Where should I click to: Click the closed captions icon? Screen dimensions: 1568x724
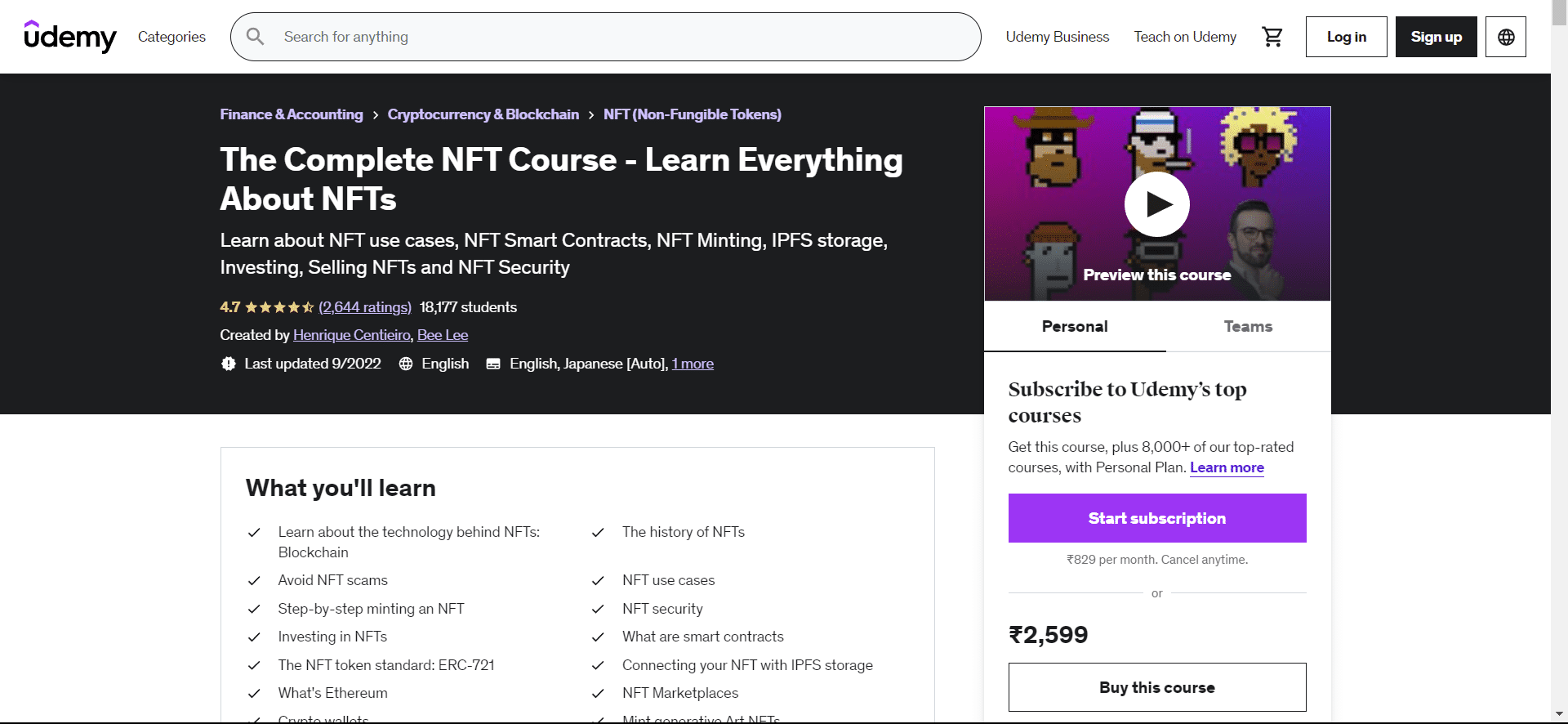click(493, 364)
